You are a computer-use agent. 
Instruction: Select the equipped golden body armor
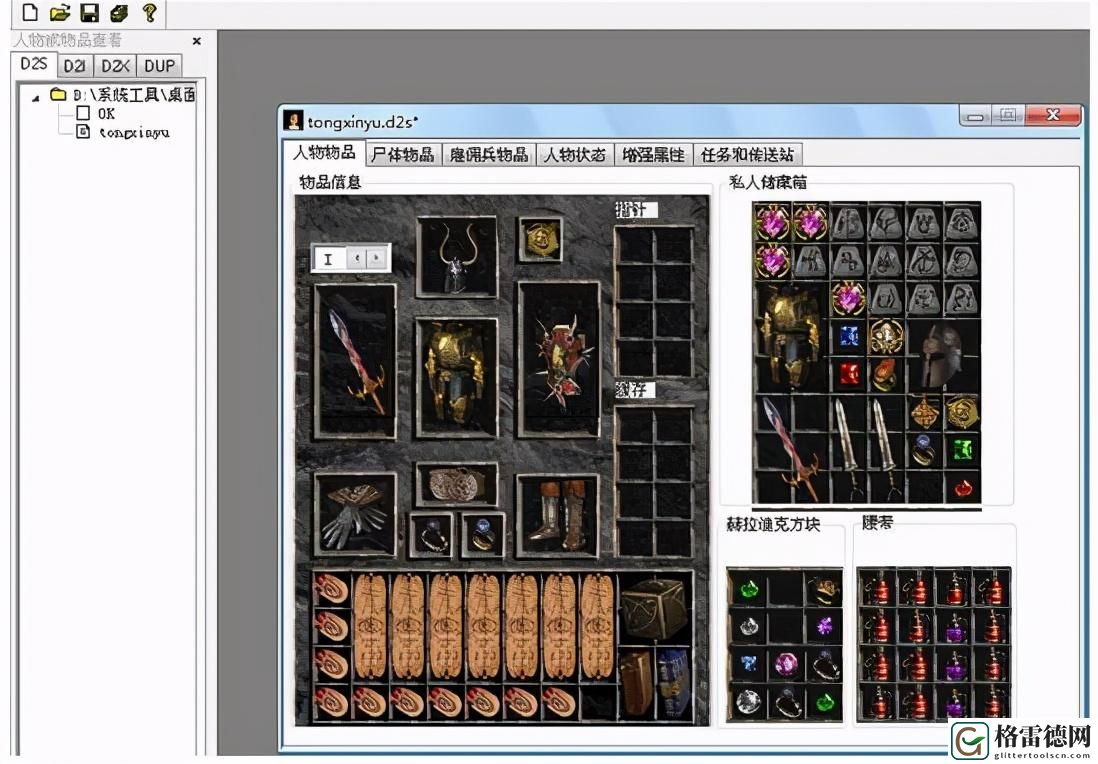click(x=457, y=378)
